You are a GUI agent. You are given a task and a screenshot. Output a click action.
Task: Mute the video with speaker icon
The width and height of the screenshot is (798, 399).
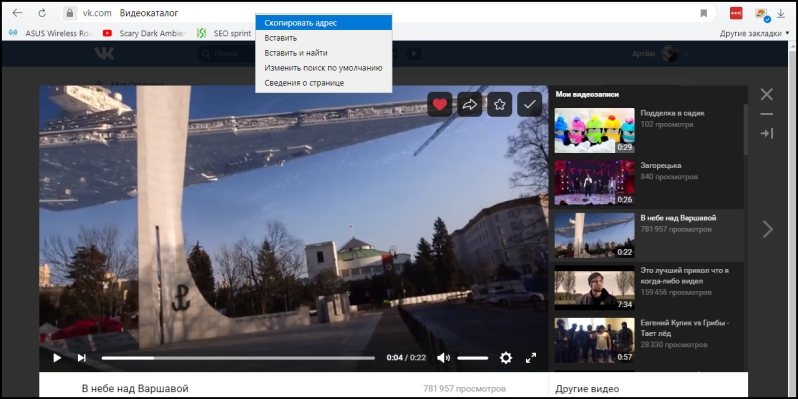pyautogui.click(x=443, y=358)
